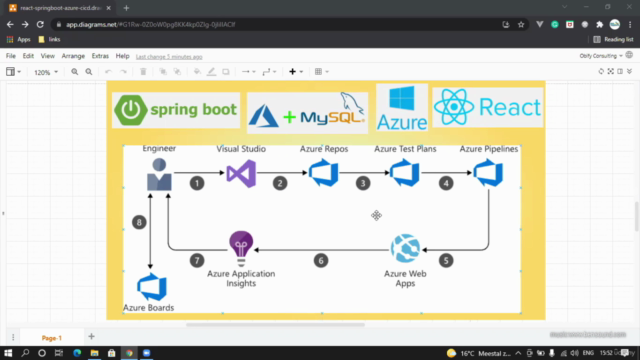This screenshot has width=640, height=360.
Task: Open the links bookmarks folder
Action: coord(49,40)
